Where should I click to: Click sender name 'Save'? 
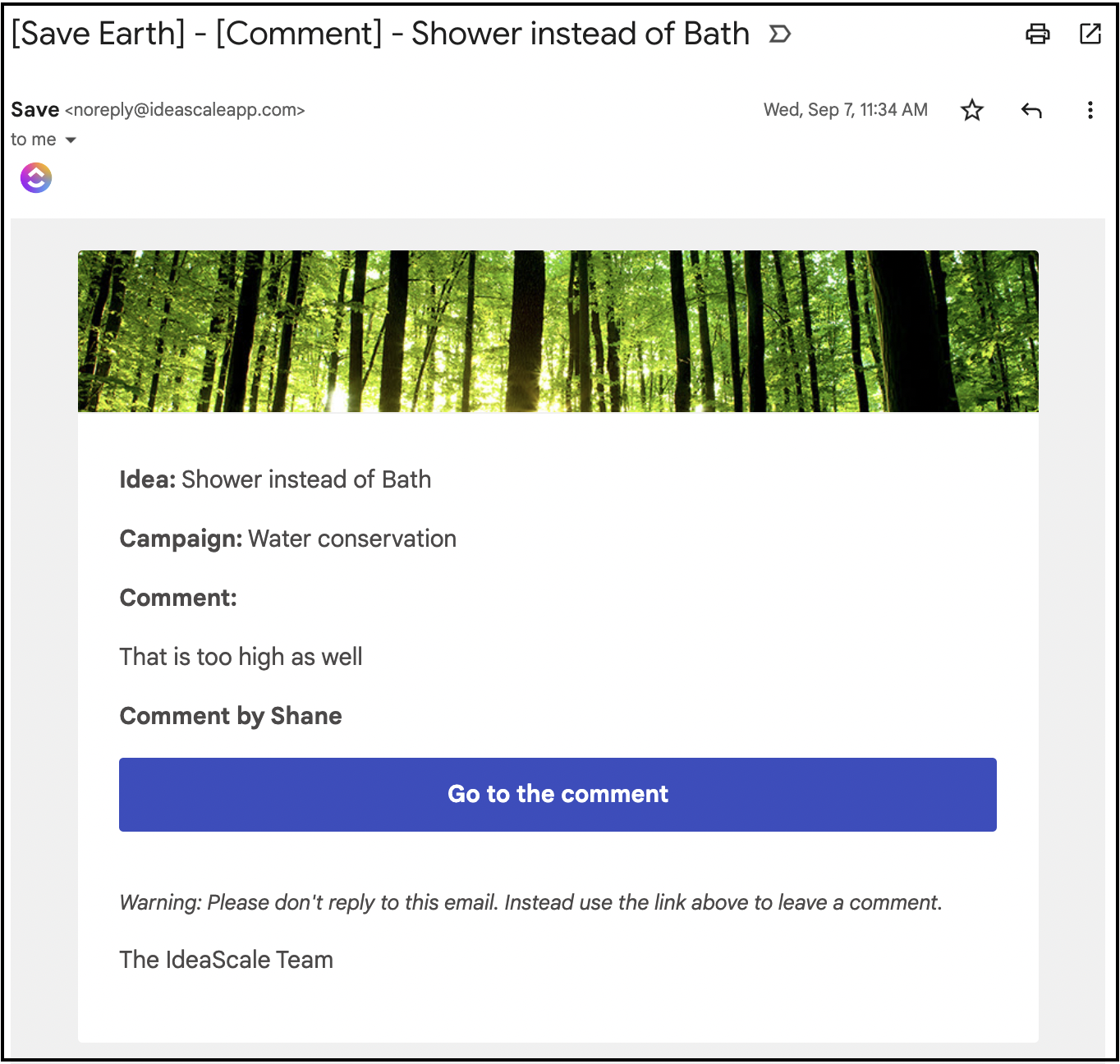[x=35, y=110]
